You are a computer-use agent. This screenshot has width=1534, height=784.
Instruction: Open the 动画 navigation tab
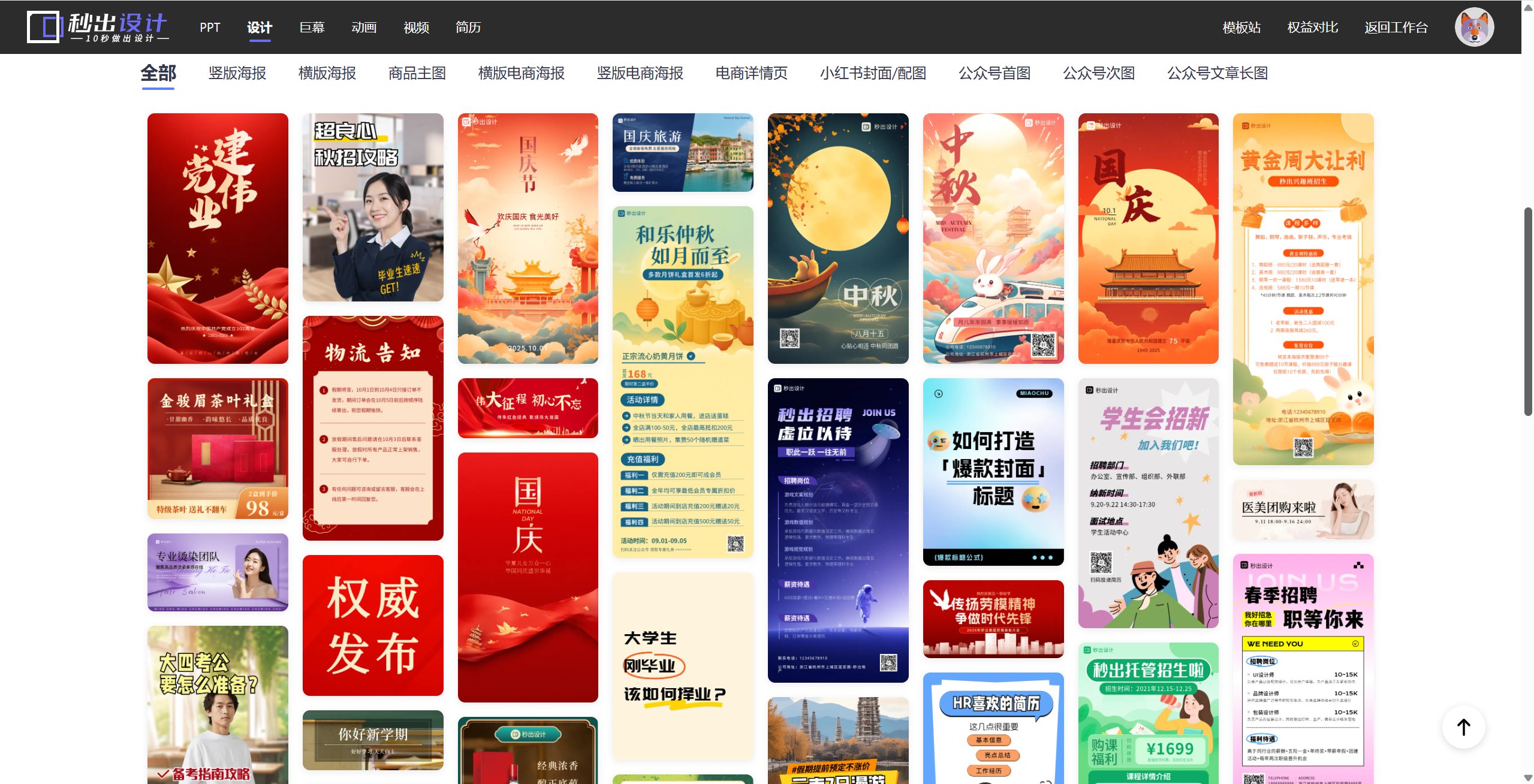[364, 28]
